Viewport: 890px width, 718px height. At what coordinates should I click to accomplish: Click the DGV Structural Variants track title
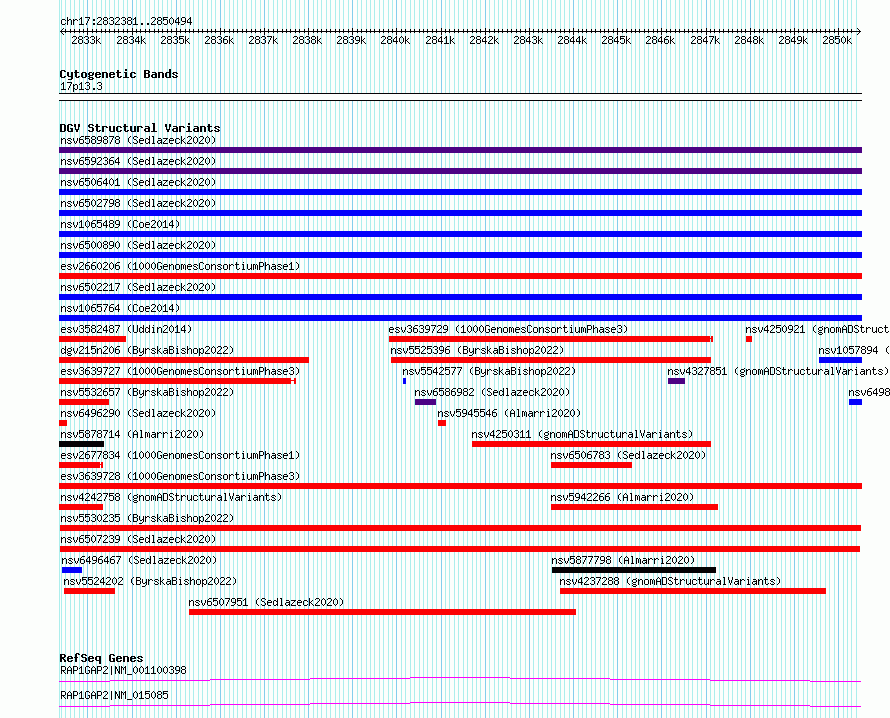point(140,128)
